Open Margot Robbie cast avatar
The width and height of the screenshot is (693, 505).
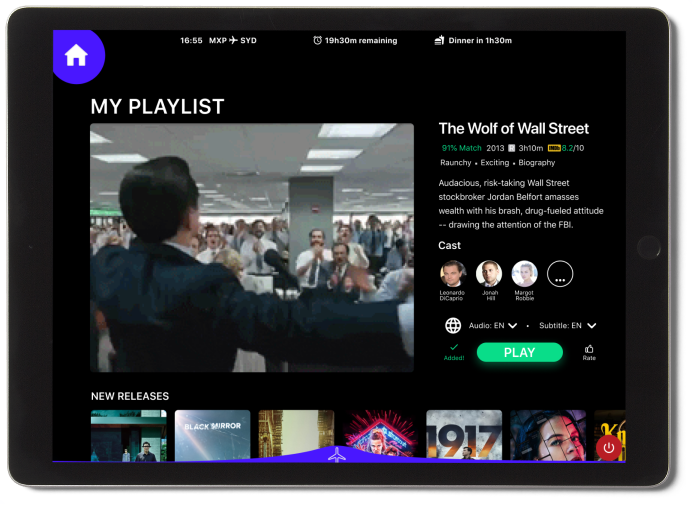coord(525,274)
